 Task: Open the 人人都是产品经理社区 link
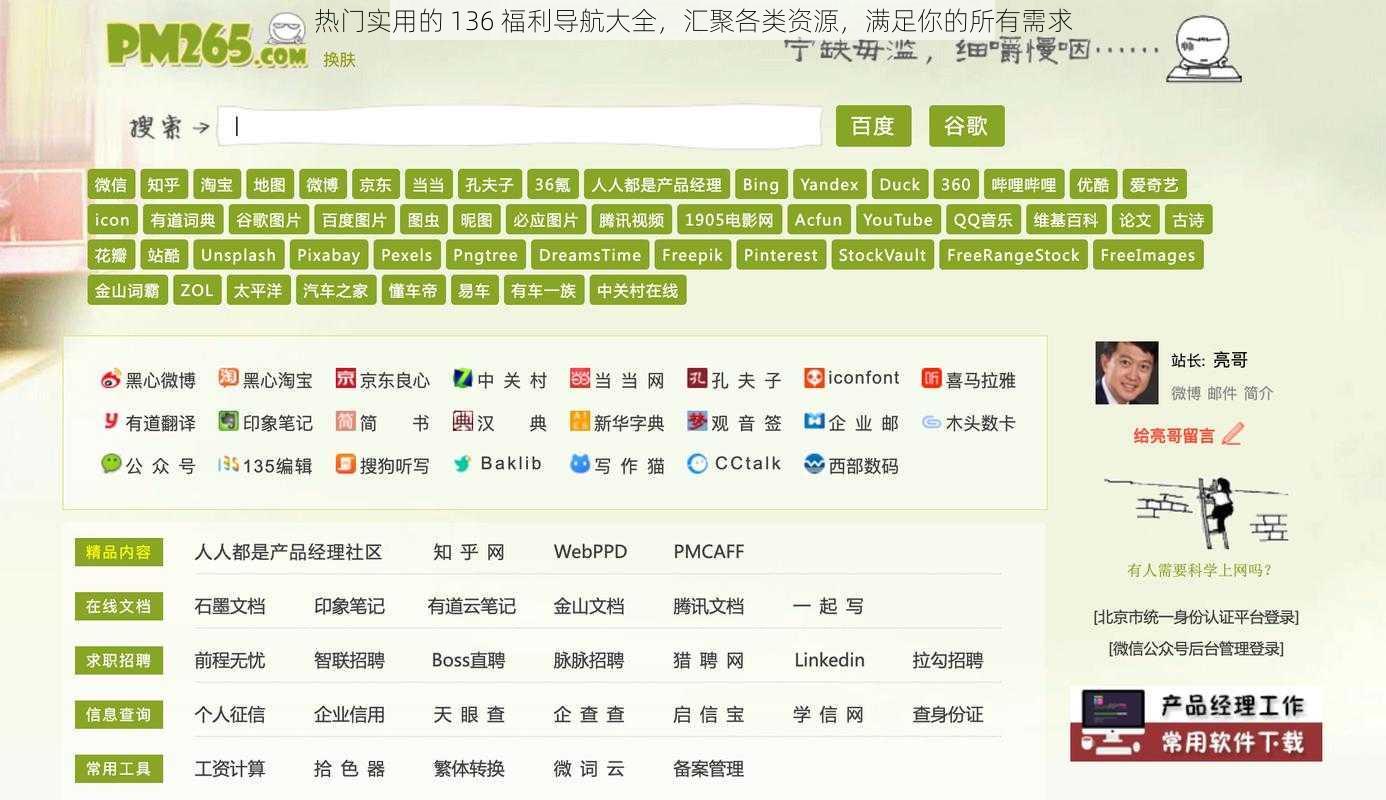pos(288,552)
